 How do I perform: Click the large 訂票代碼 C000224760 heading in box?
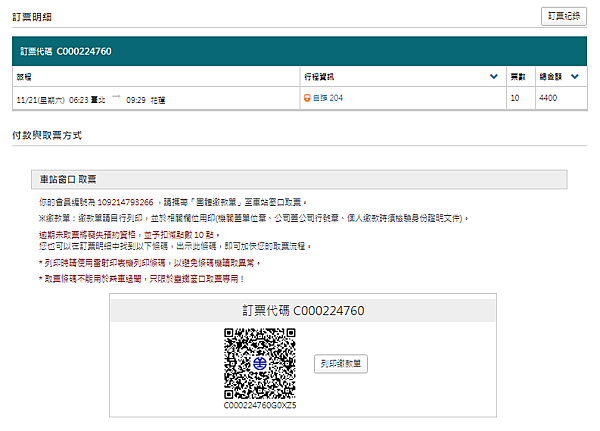click(303, 310)
